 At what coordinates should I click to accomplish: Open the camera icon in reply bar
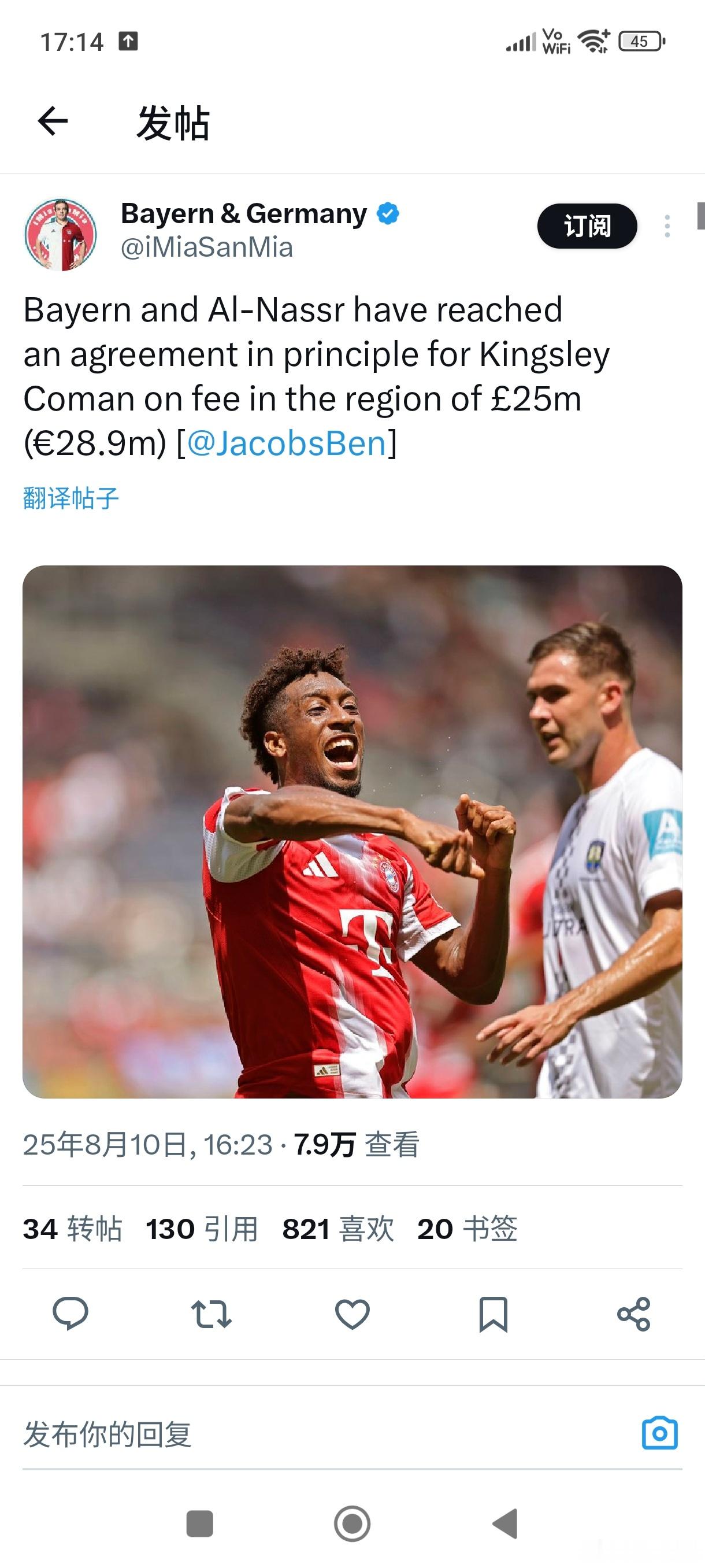pos(660,1433)
